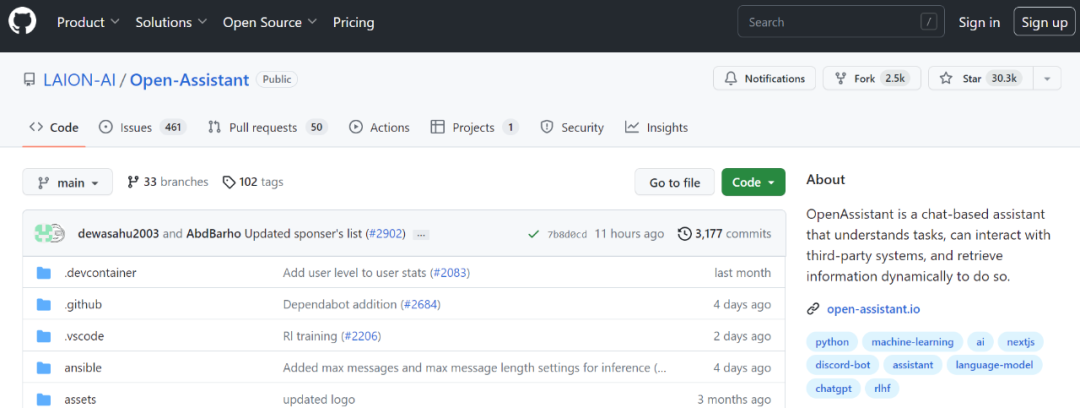The width and height of the screenshot is (1080, 408).
Task: Expand the Product menu in header
Action: click(88, 22)
